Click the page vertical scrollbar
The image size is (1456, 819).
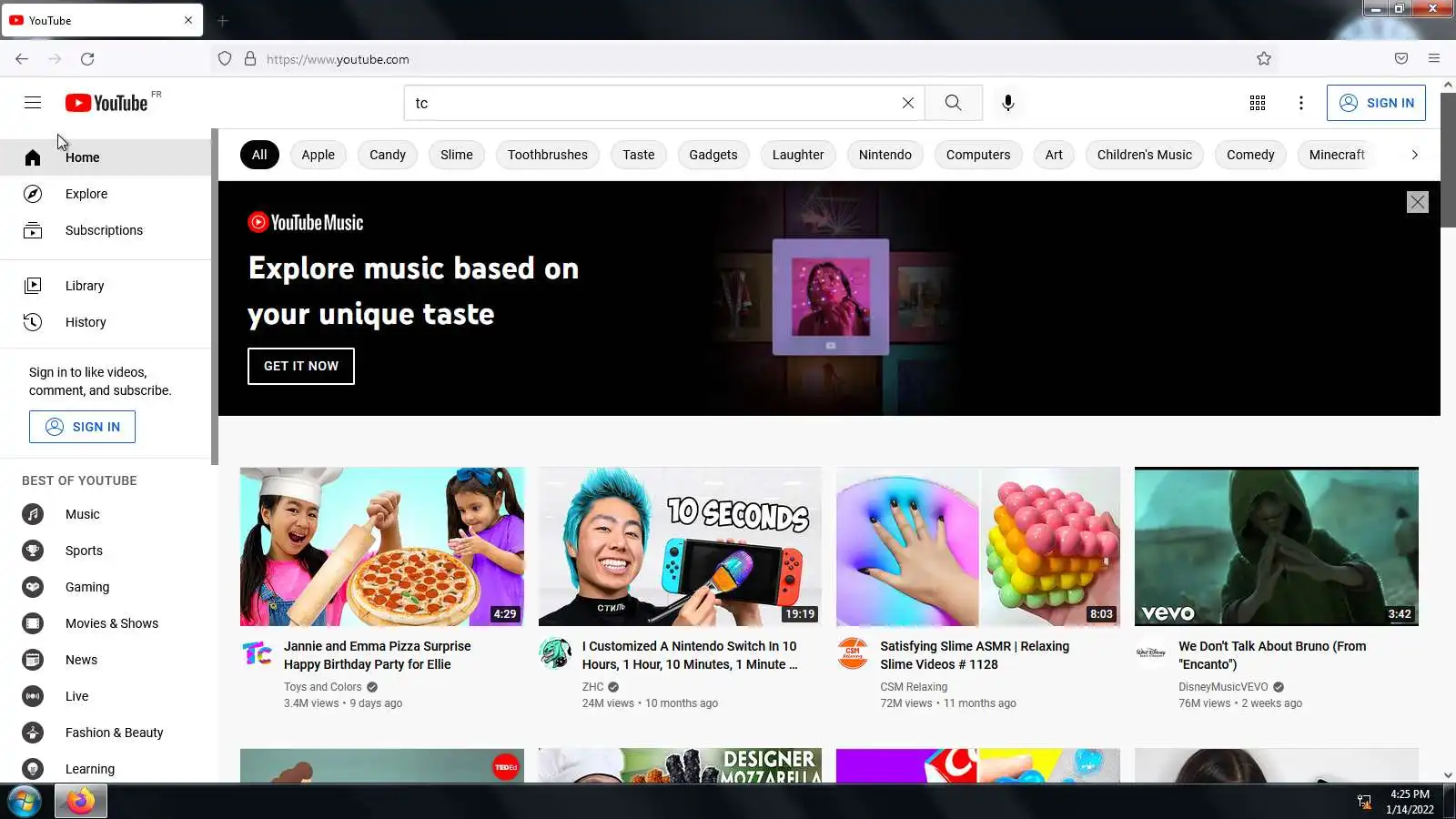click(x=1448, y=159)
